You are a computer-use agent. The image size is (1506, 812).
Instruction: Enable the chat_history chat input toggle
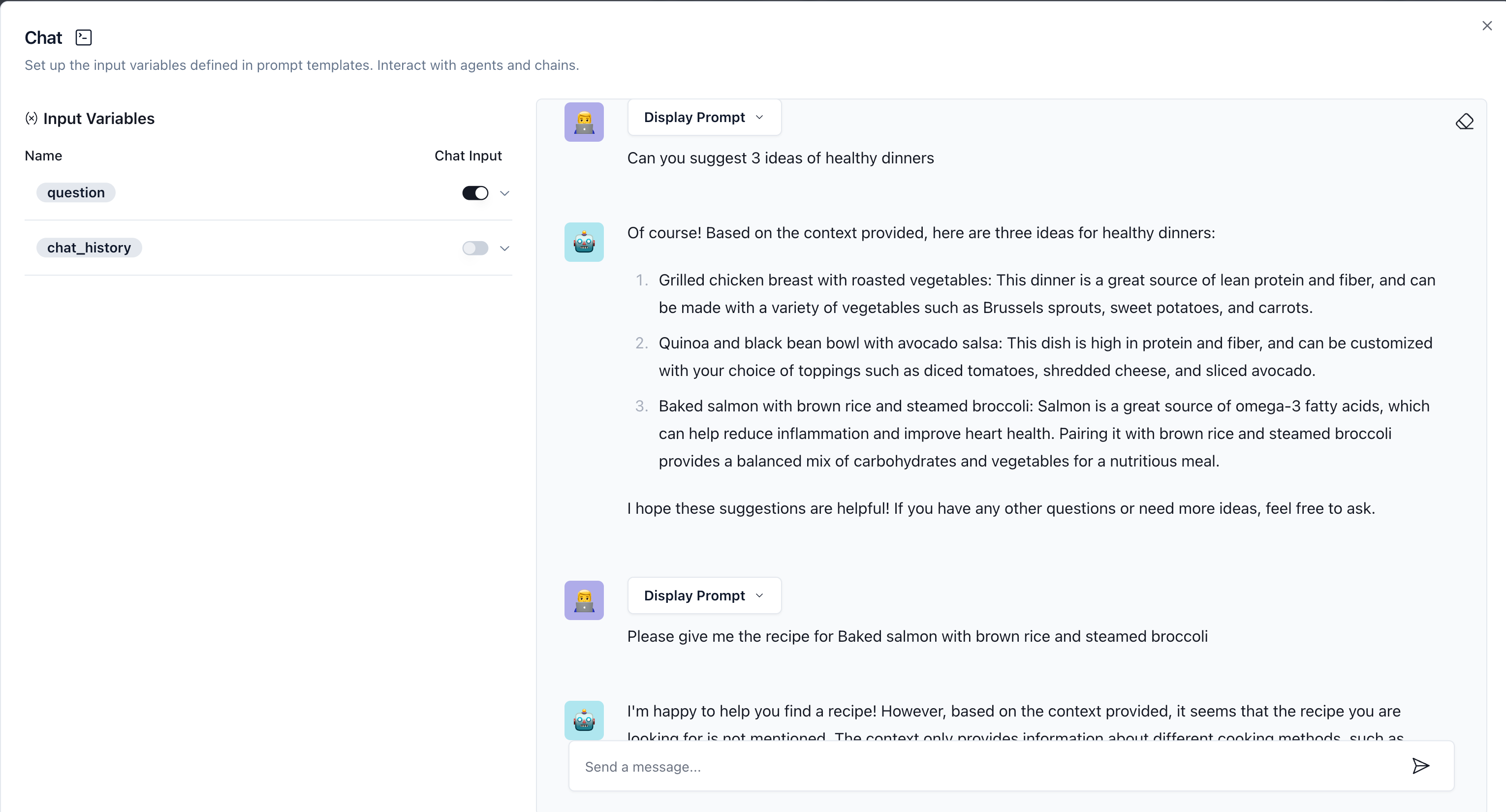(475, 248)
